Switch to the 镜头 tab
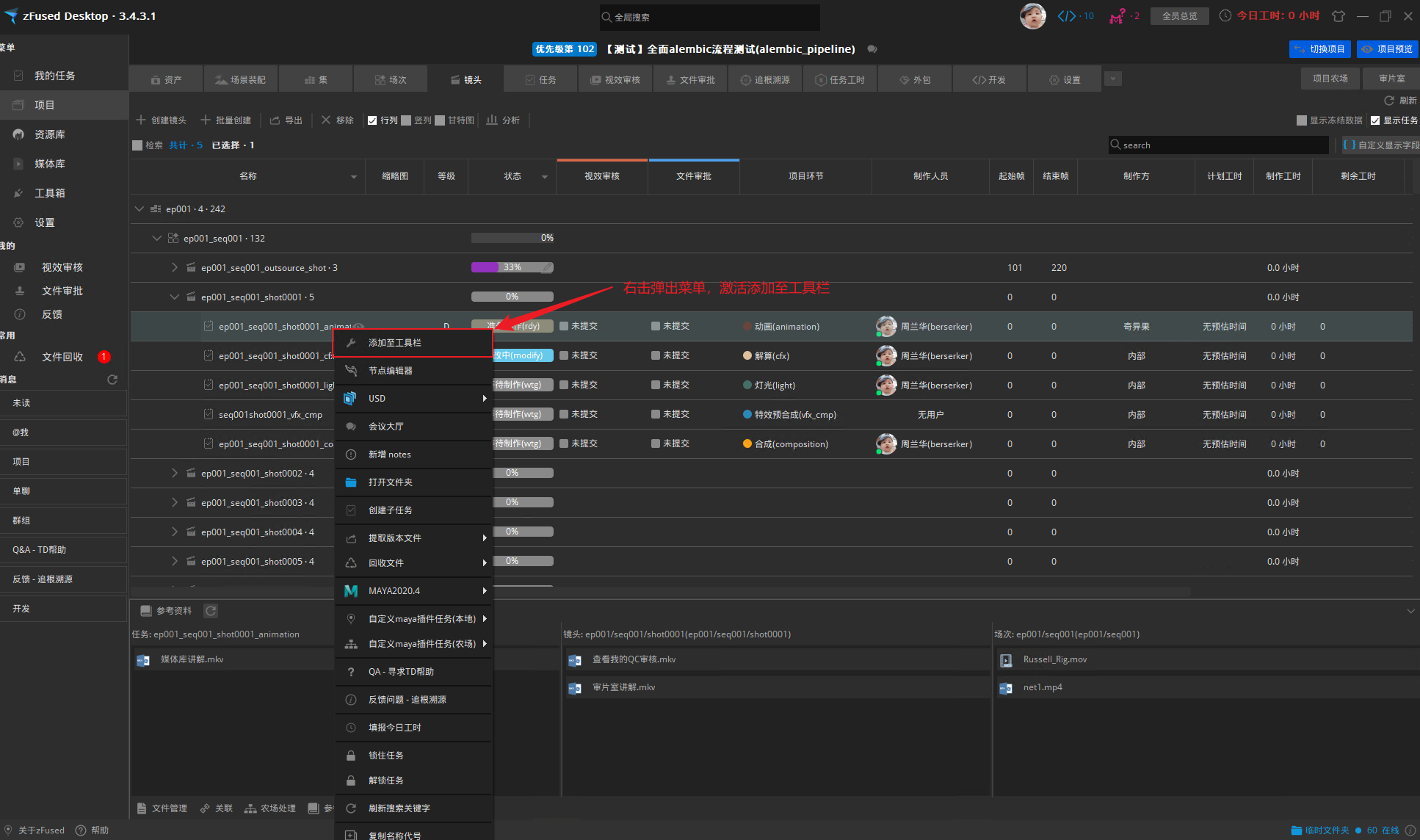This screenshot has height=840, width=1420. pos(466,79)
